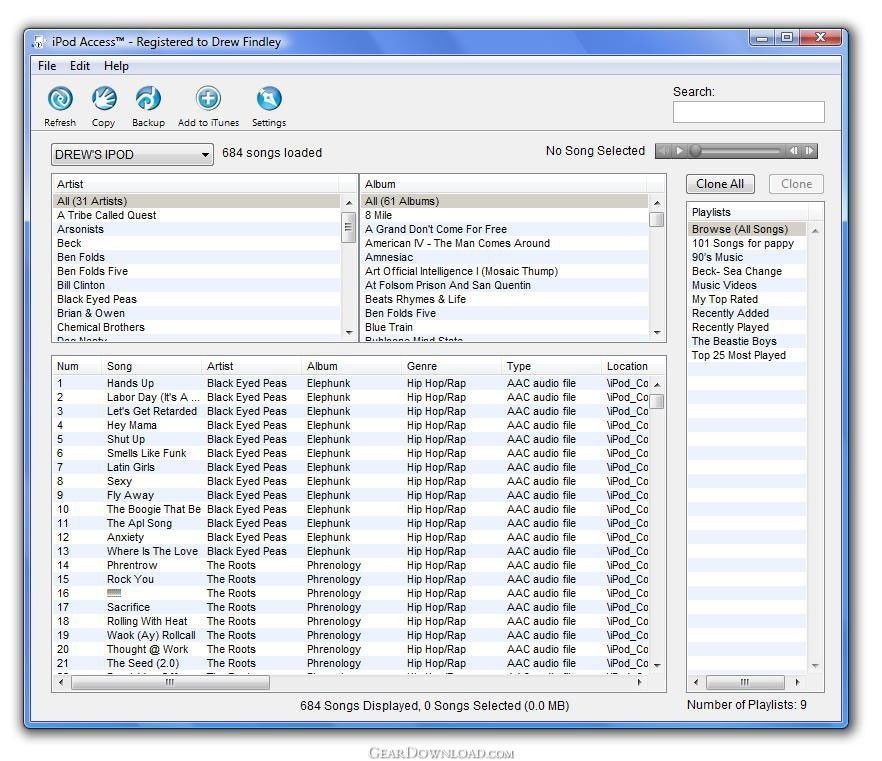Screen dimensions: 882x761
Task: Click the volume speaker icon
Action: (x=664, y=151)
